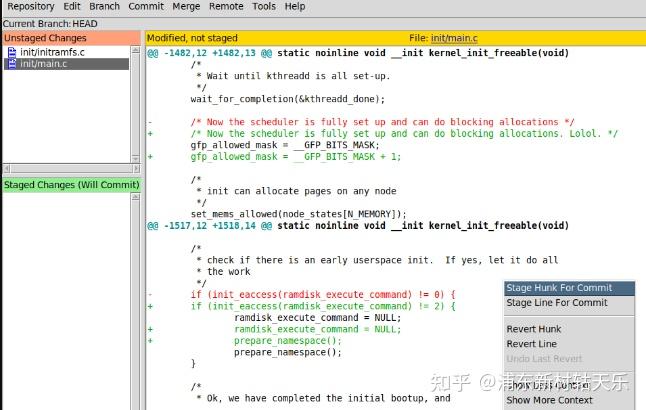Click the Staged Changes (Will Commit) header
Image resolution: width=646 pixels, height=410 pixels.
click(72, 185)
